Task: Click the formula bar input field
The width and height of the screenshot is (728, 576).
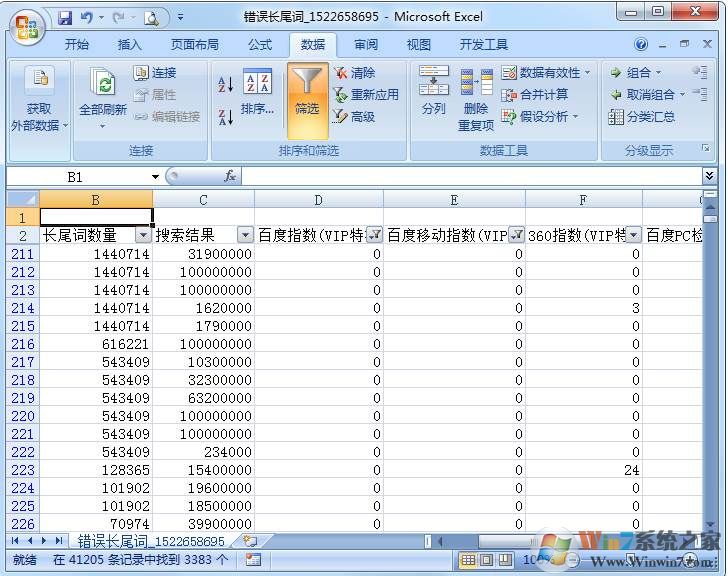Action: (470, 177)
